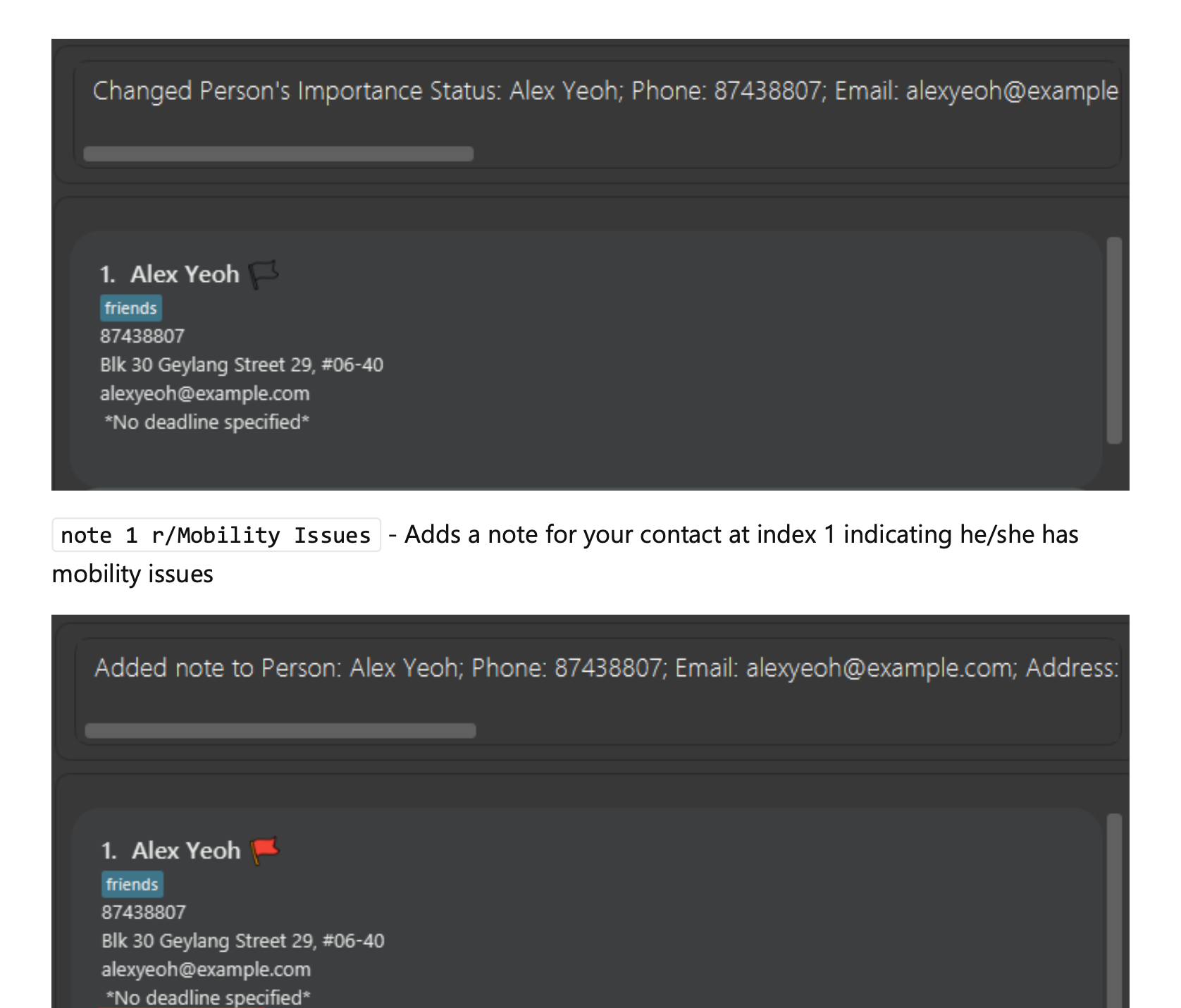The height and width of the screenshot is (1008, 1181).
Task: Select the friends tag on the red-flagged contact
Action: coord(132,884)
